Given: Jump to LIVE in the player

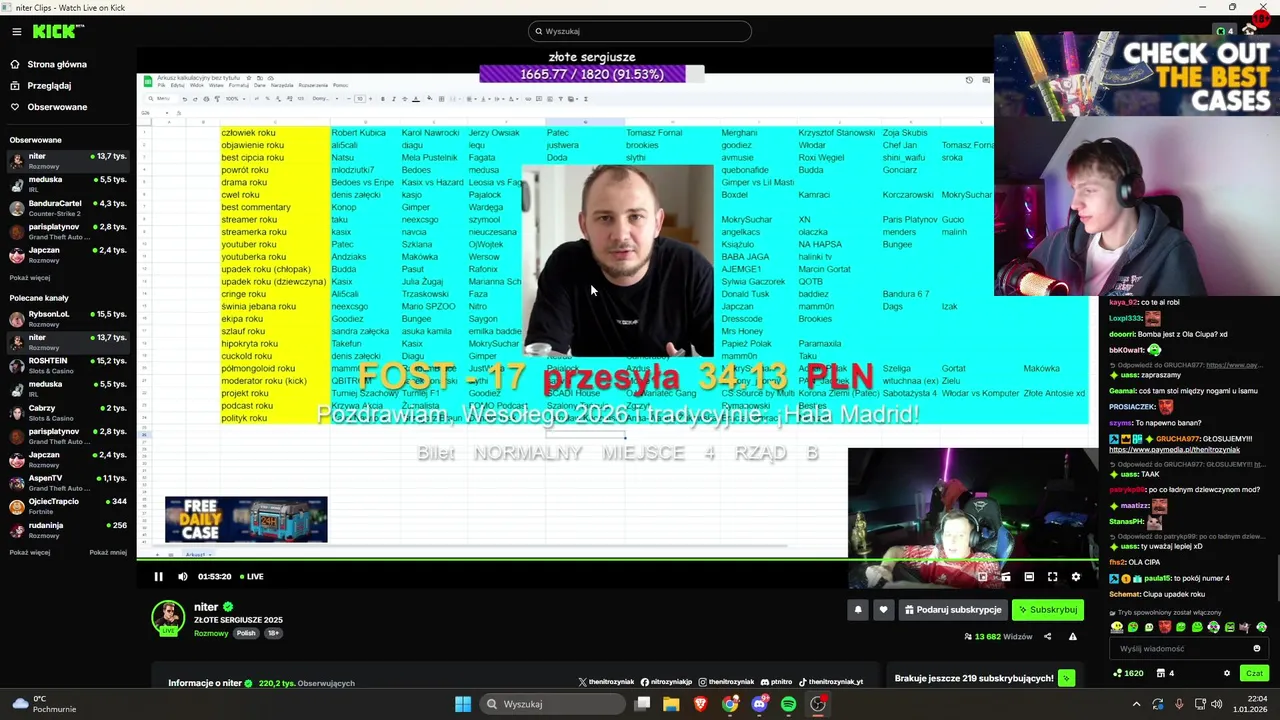Looking at the screenshot, I should 251,576.
